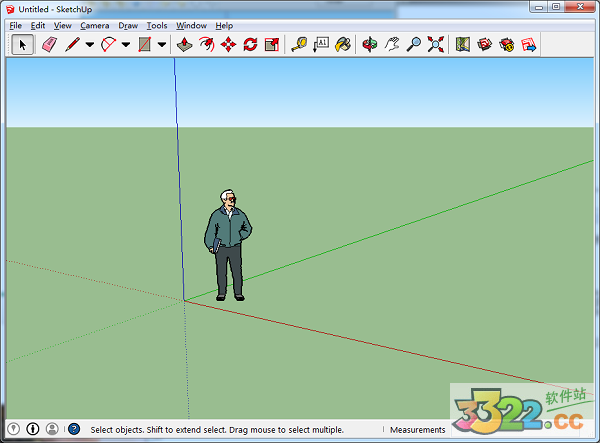Screen dimensions: 600x443
Task: Open the Draw menu
Action: 128,26
